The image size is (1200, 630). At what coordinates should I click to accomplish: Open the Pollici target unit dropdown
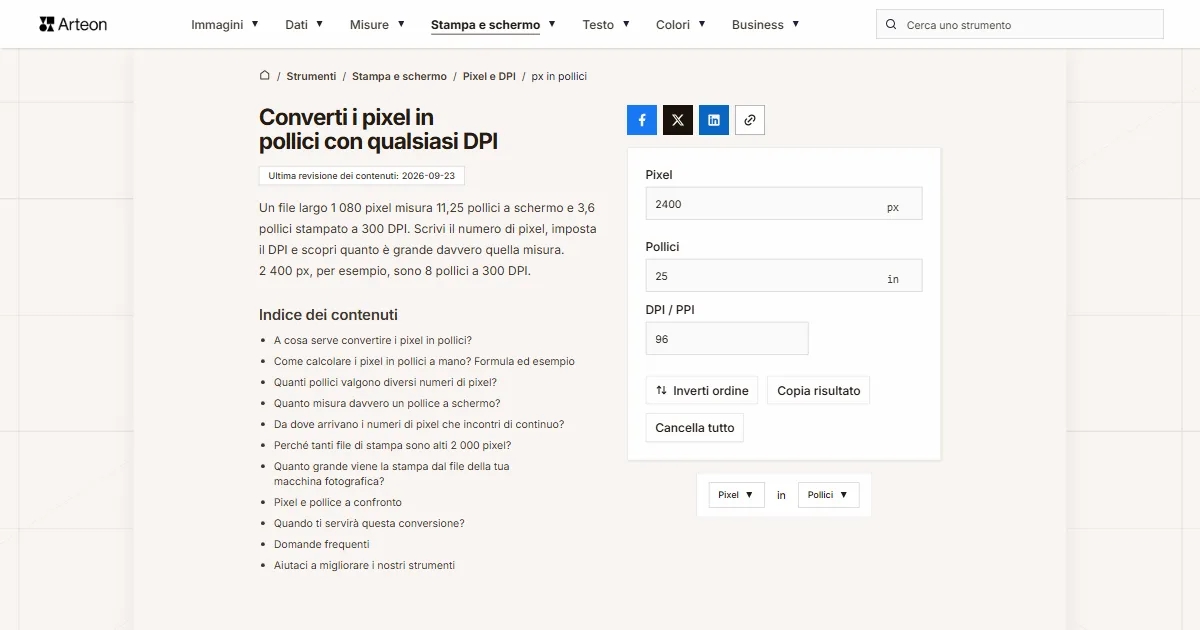tap(828, 495)
